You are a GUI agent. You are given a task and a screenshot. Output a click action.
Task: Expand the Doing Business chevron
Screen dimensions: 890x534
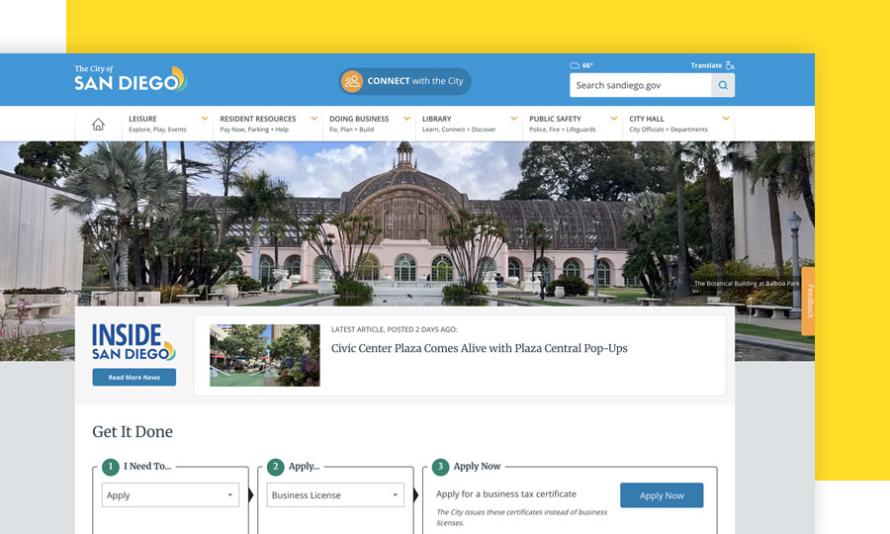click(407, 119)
